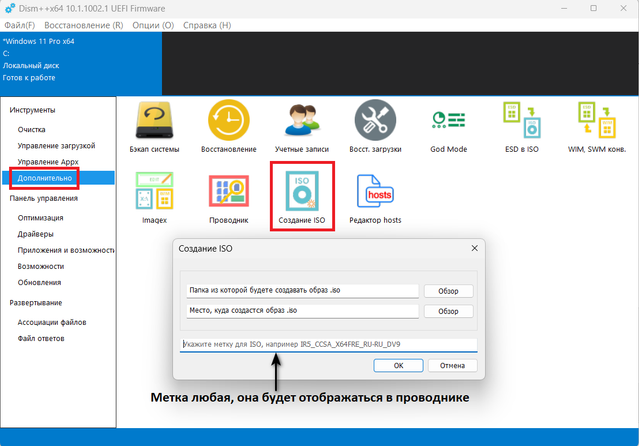Select the Windows 11 Pro x64 image tile

[81, 64]
